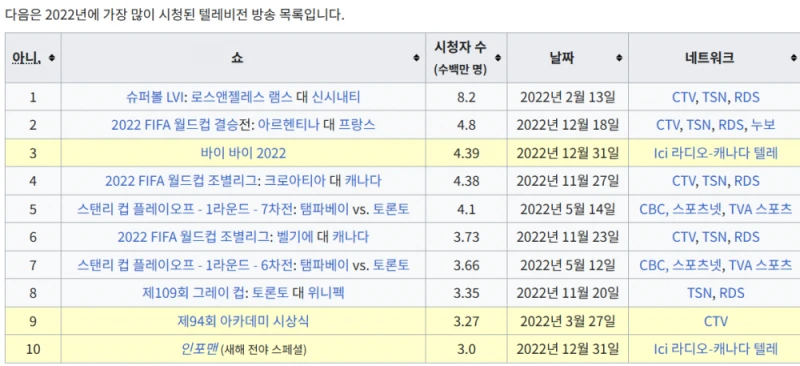Open the 위니펙 link

327,294
